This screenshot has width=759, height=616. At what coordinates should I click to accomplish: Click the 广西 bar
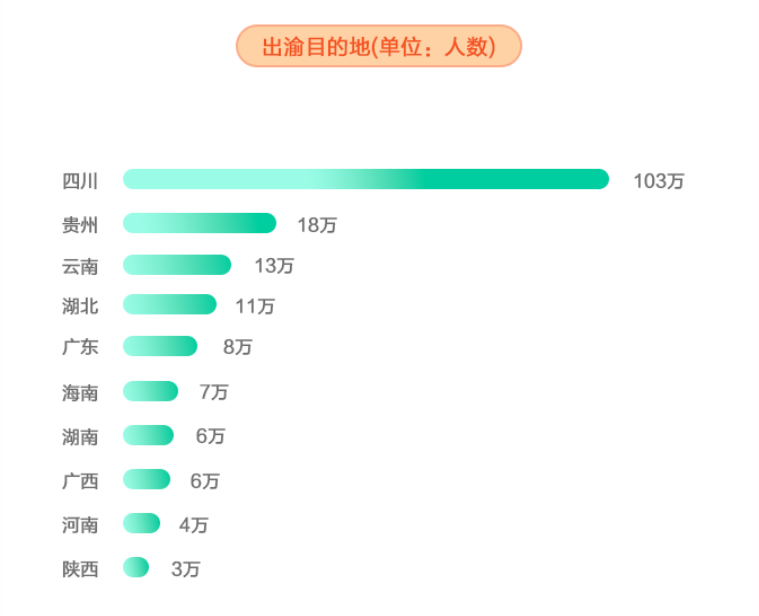tap(147, 479)
